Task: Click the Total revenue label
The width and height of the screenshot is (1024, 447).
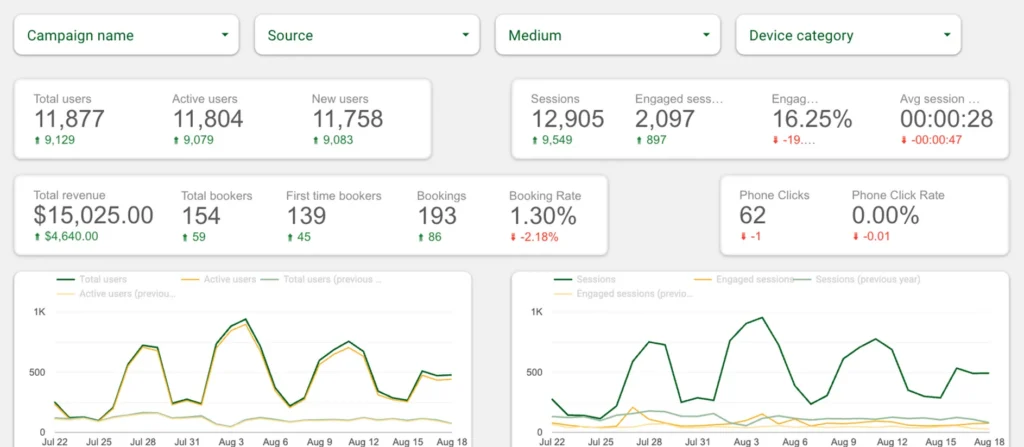Action: click(x=69, y=195)
